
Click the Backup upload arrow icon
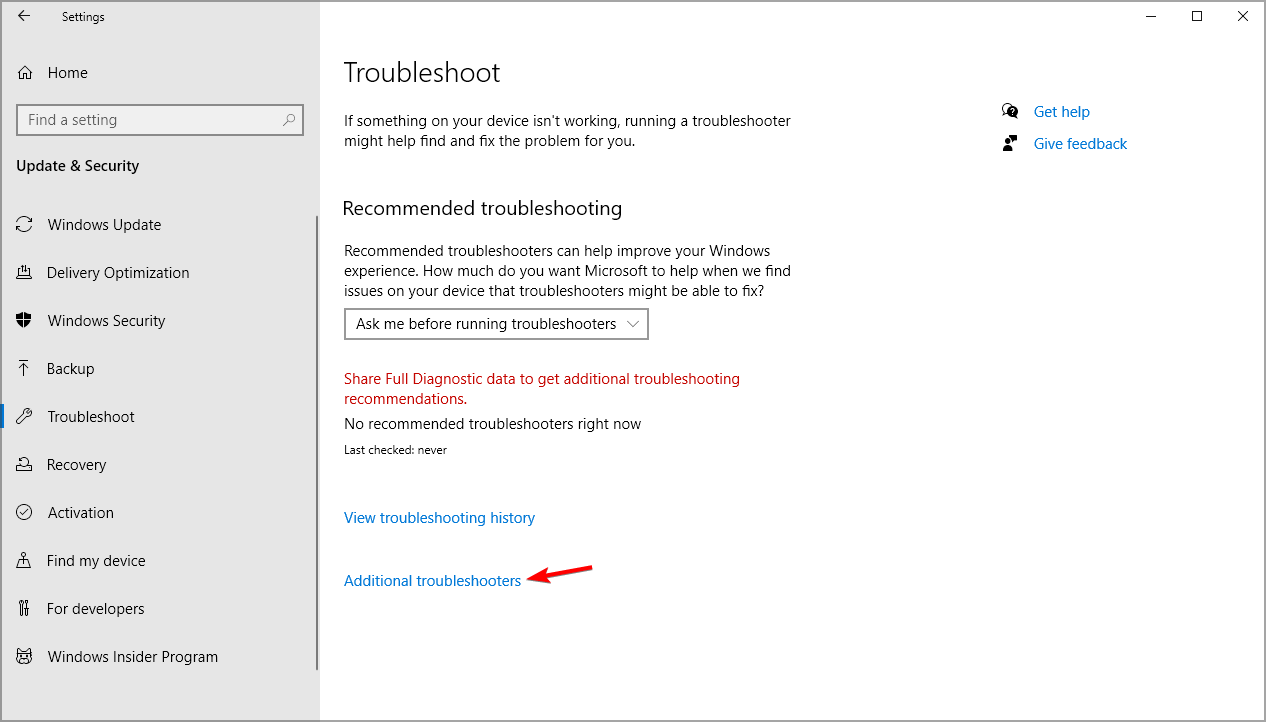tap(25, 369)
